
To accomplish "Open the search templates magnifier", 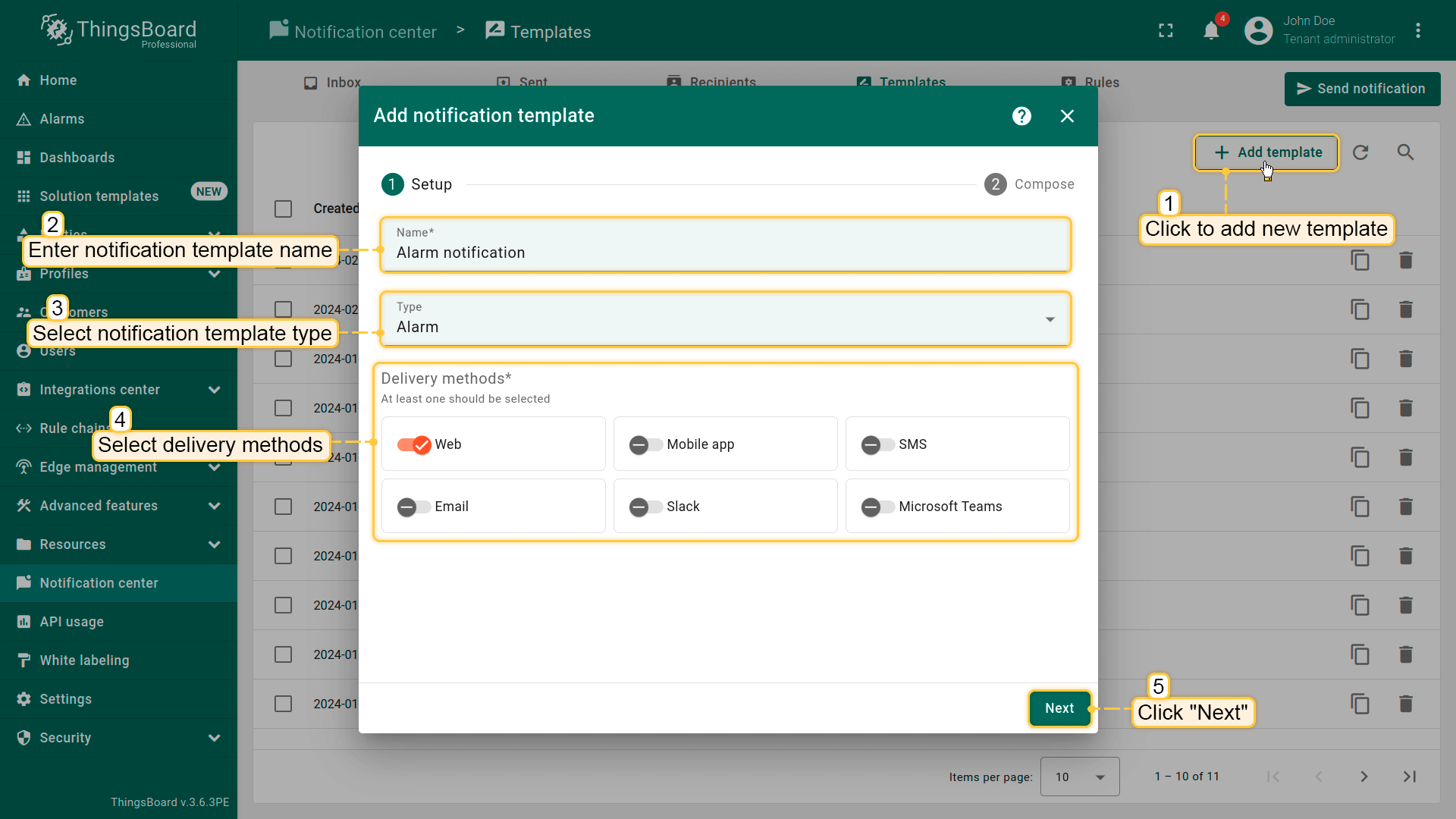I will coord(1405,152).
